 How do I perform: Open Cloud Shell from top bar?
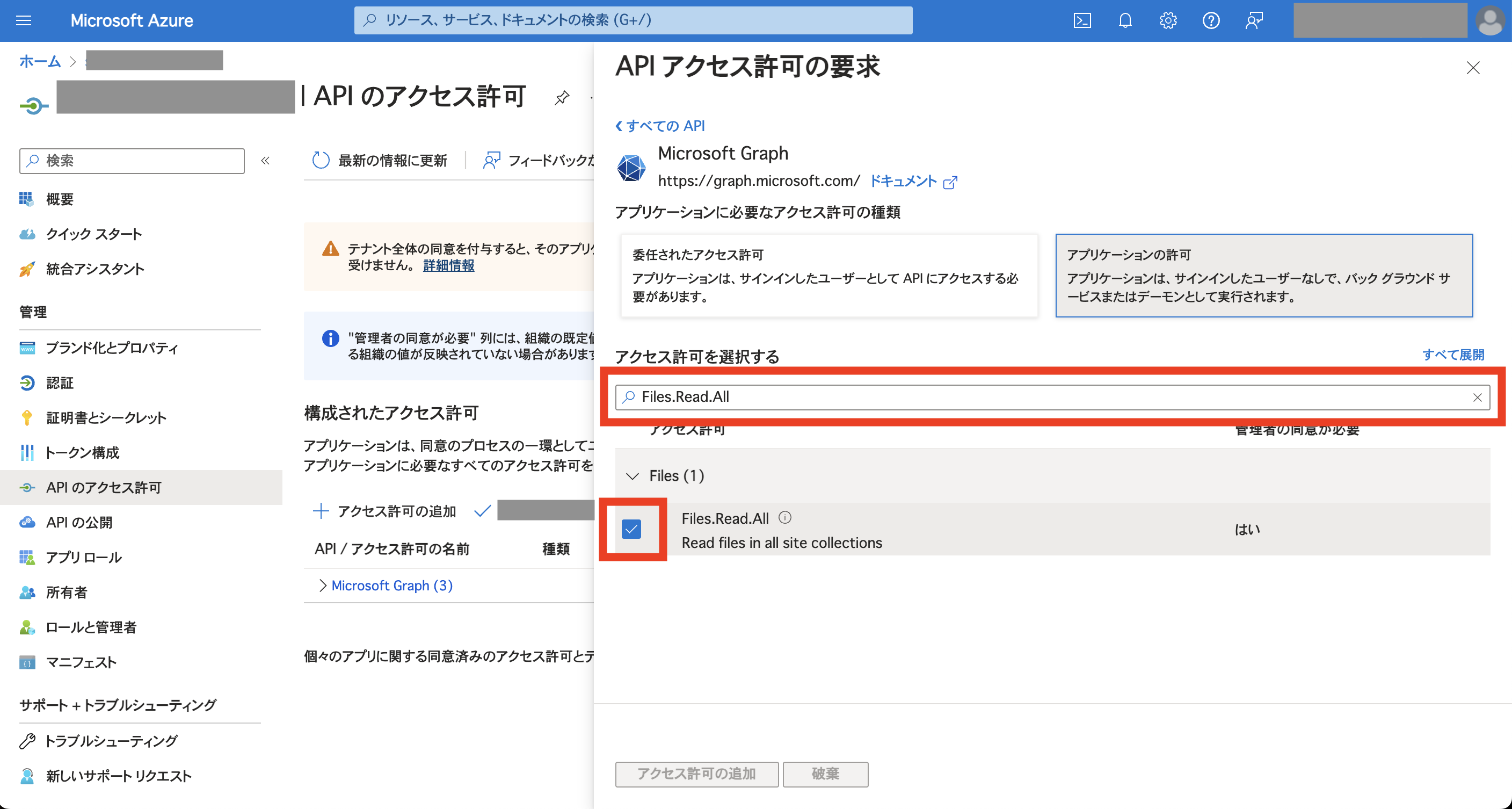click(1082, 20)
